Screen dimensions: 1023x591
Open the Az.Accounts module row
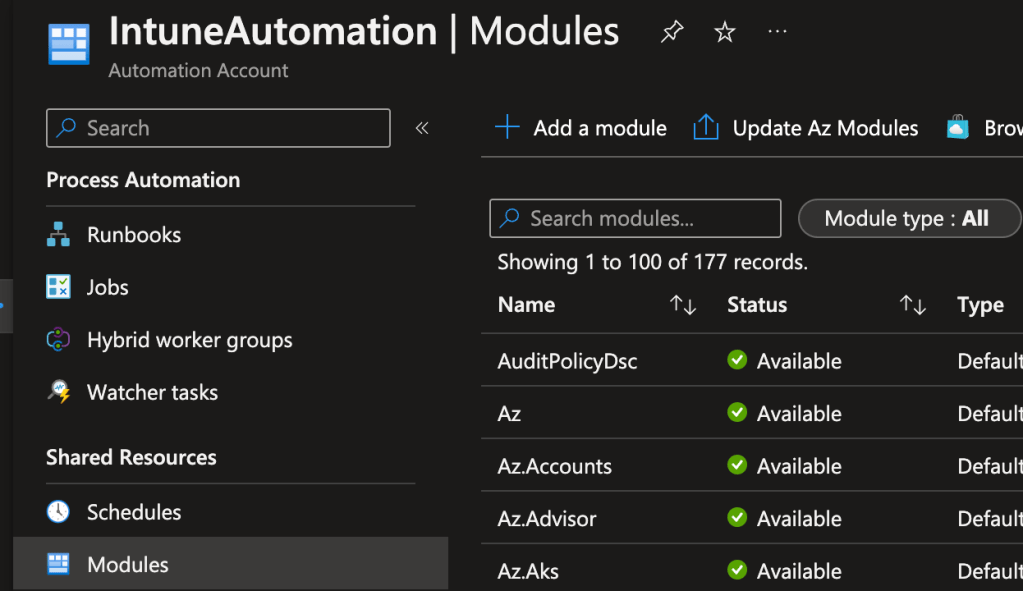(555, 466)
